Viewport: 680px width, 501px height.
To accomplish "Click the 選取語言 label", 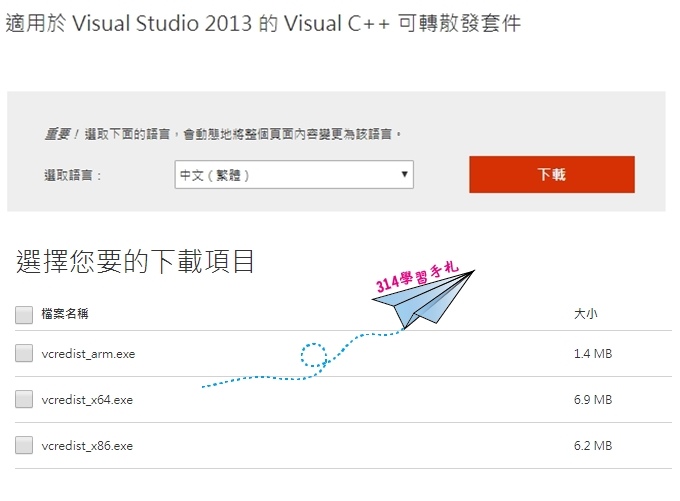I will coord(72,175).
